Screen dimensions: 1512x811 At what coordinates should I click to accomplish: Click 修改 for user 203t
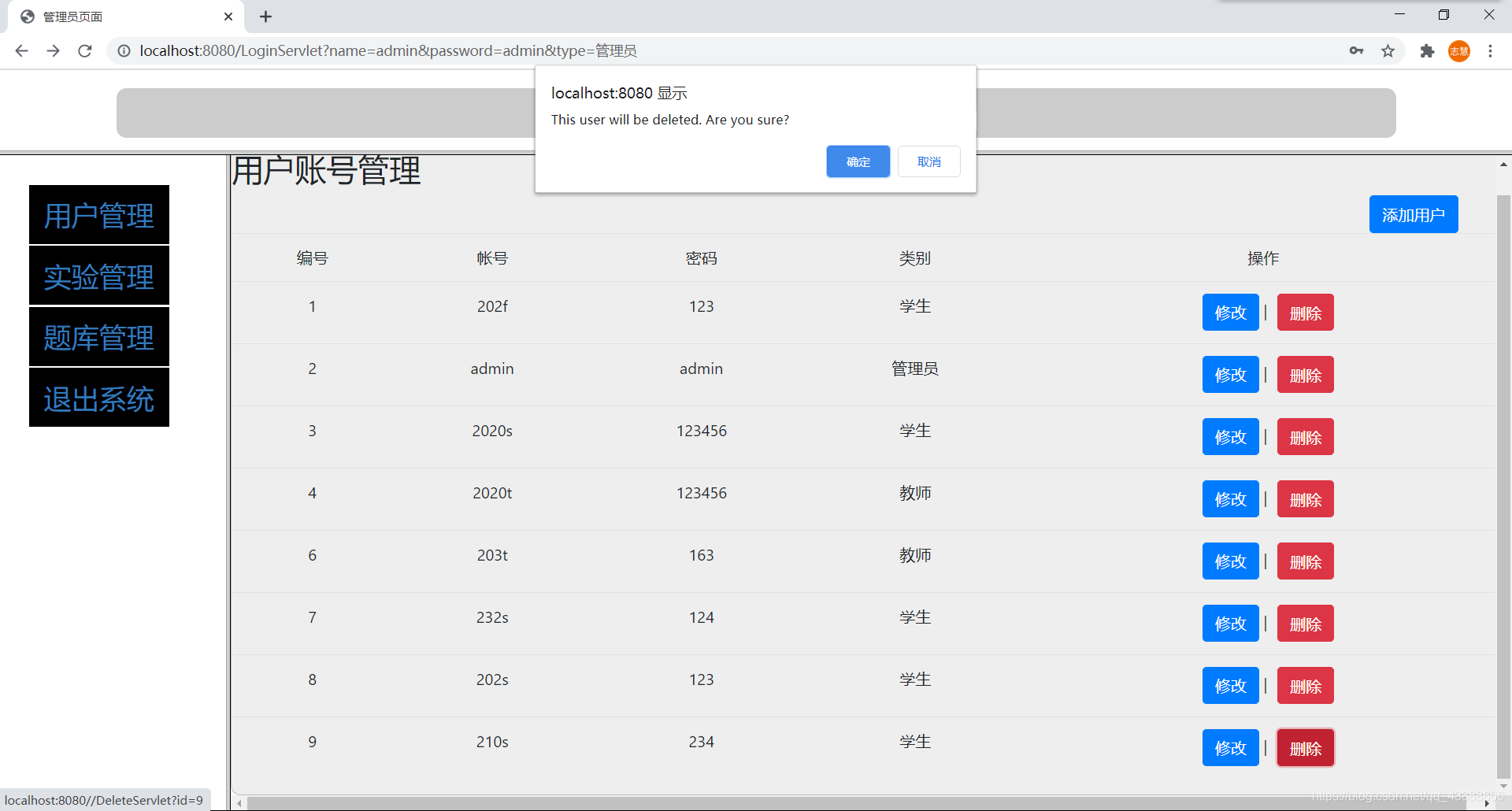coord(1230,561)
